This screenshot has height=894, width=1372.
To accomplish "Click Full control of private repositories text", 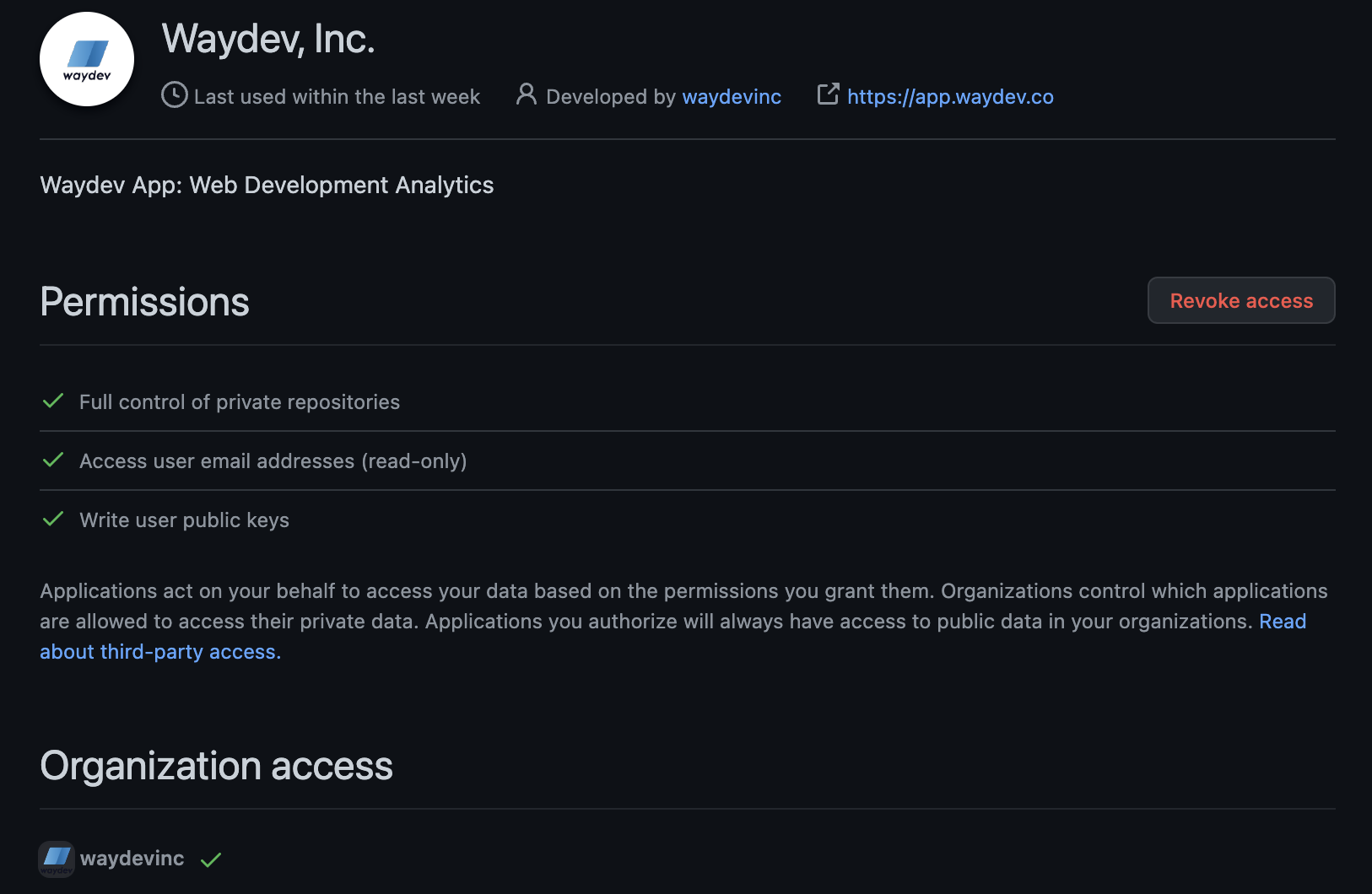I will 240,402.
